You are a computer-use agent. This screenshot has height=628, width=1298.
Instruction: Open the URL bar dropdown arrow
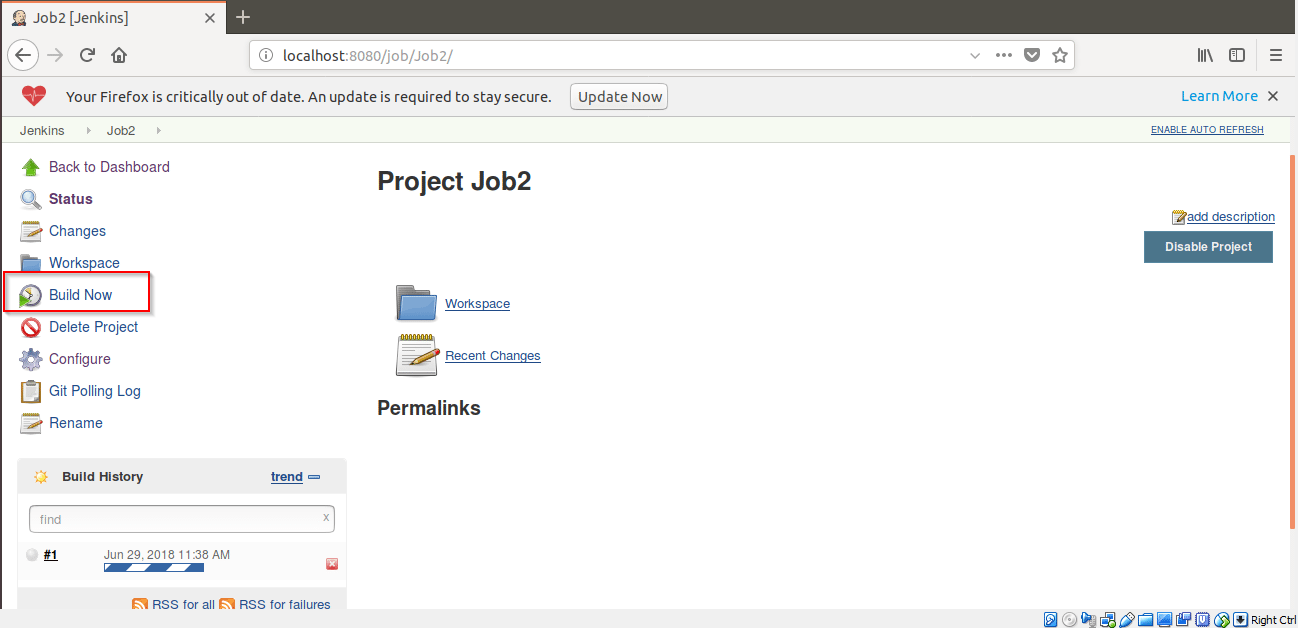click(x=975, y=55)
